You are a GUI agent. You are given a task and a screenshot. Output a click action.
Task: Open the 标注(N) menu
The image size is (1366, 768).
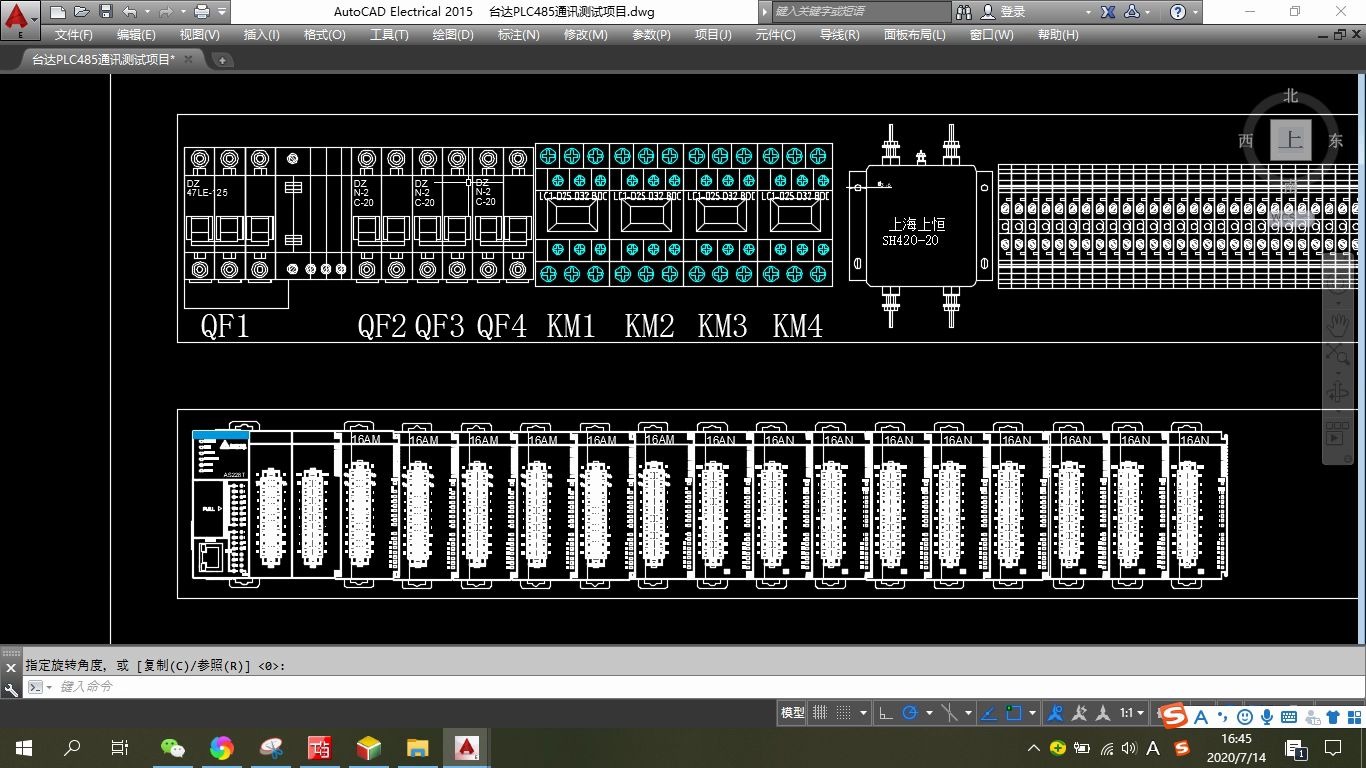tap(518, 34)
